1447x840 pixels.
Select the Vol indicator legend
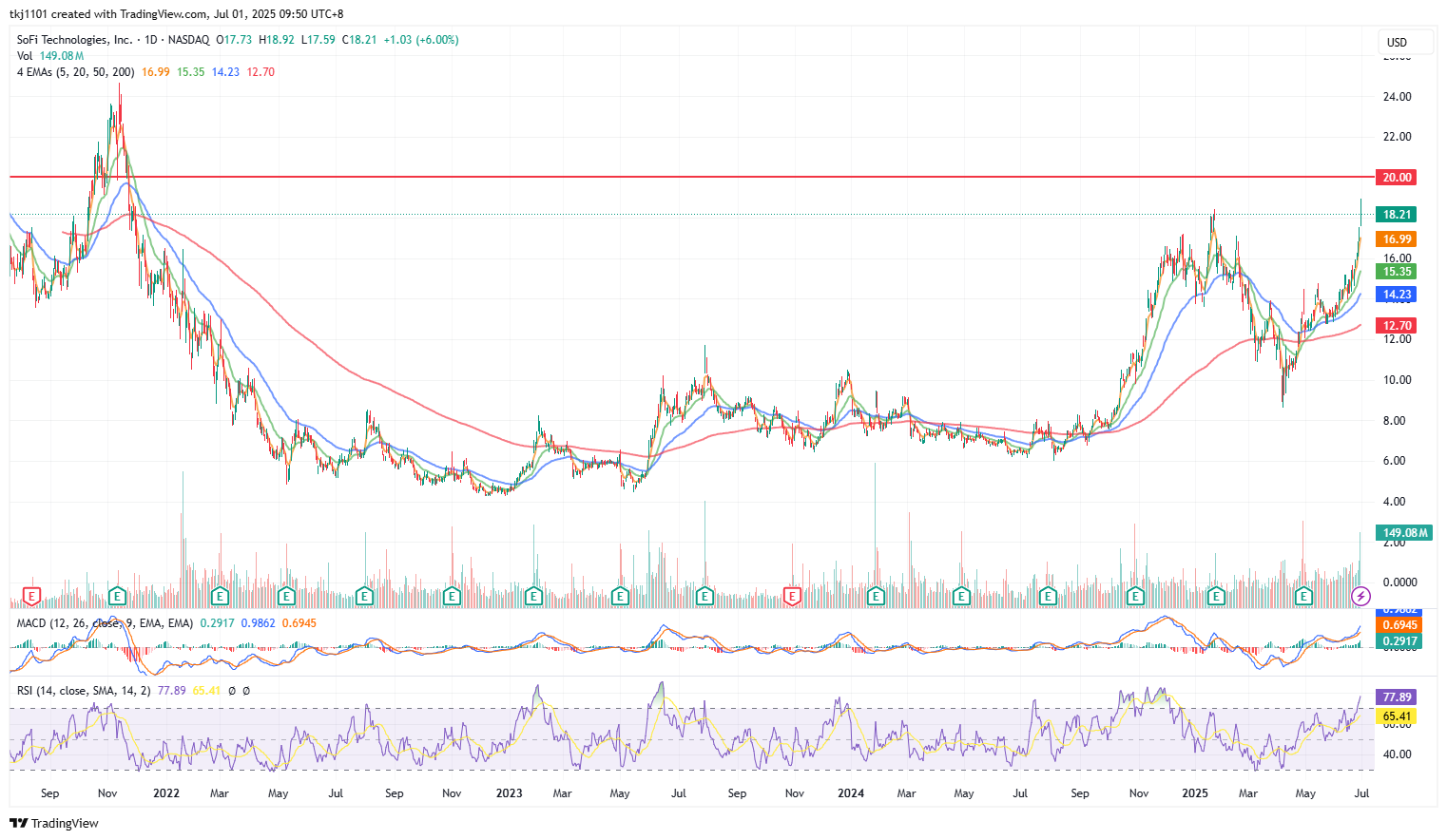pos(50,56)
